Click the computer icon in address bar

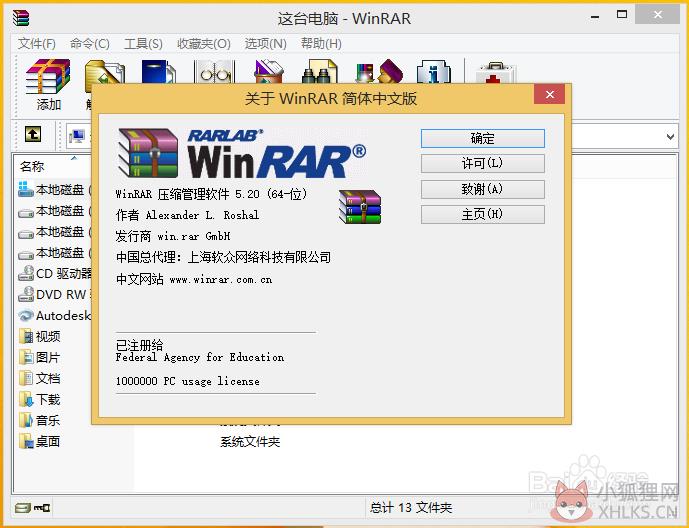(x=77, y=136)
